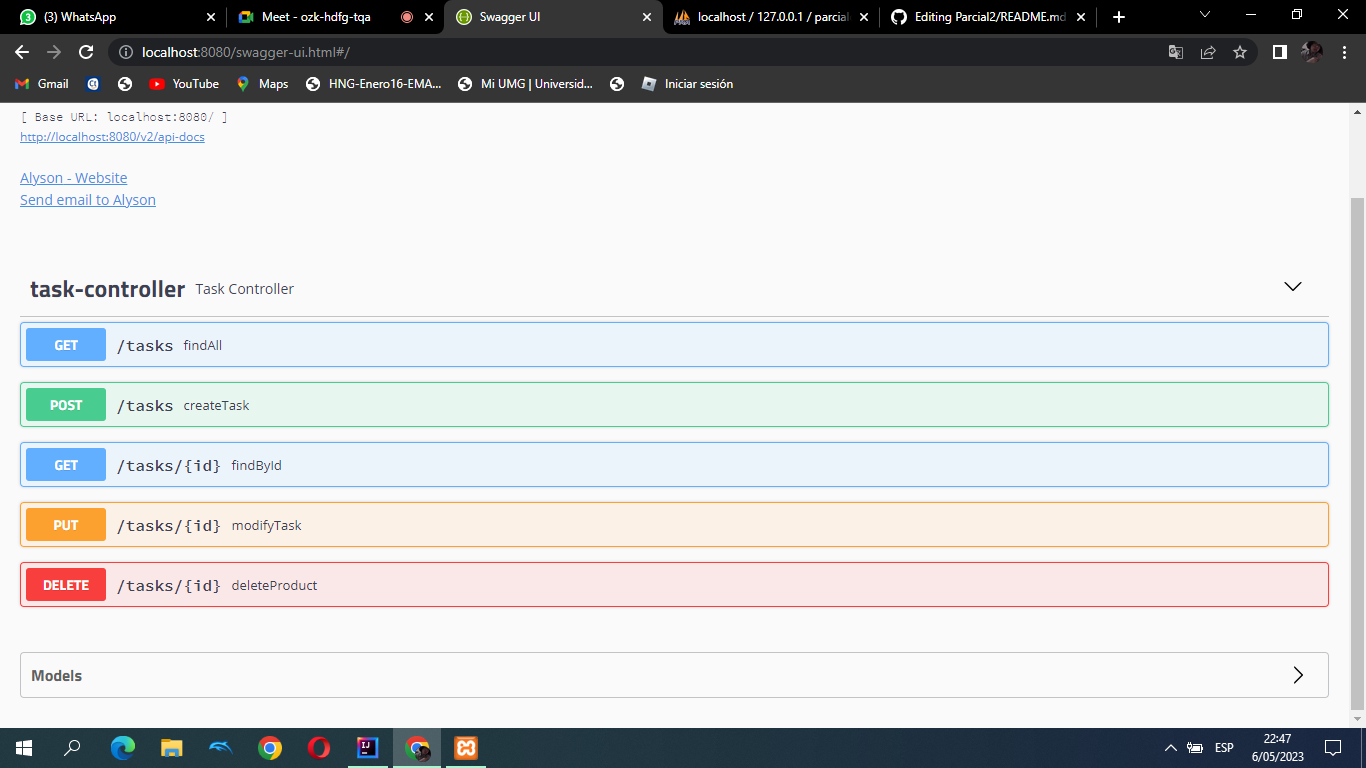Expand the GET /tasks/{id} findById operation

point(674,465)
